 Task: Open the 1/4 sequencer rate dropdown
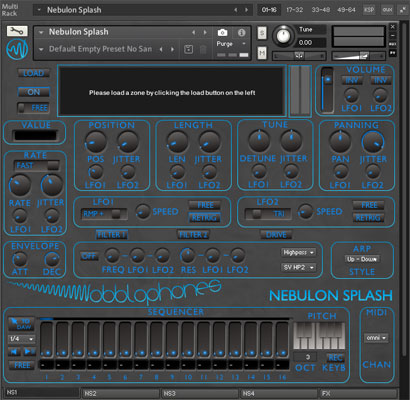tap(22, 339)
